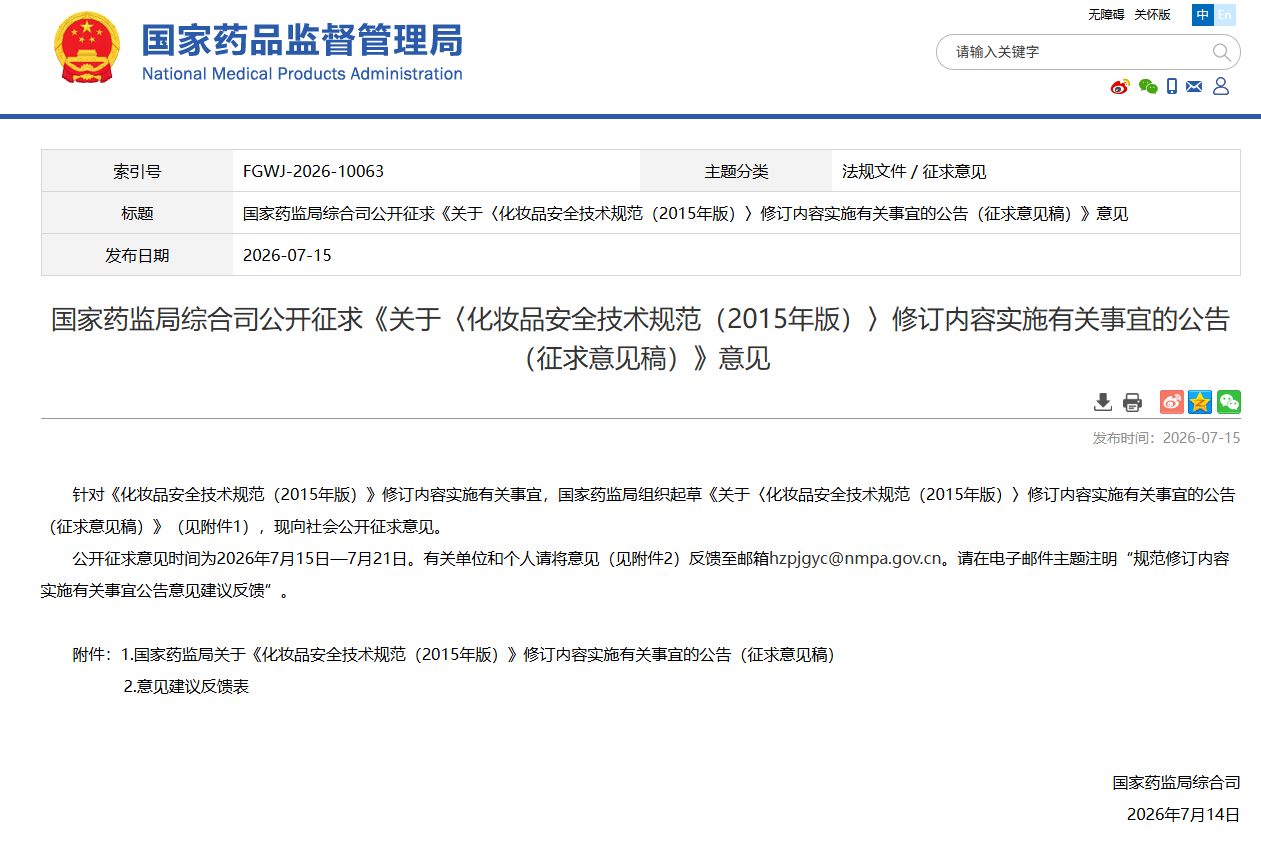This screenshot has height=850, width=1261.
Task: Share article to Weibo via red icon
Action: coord(1172,402)
